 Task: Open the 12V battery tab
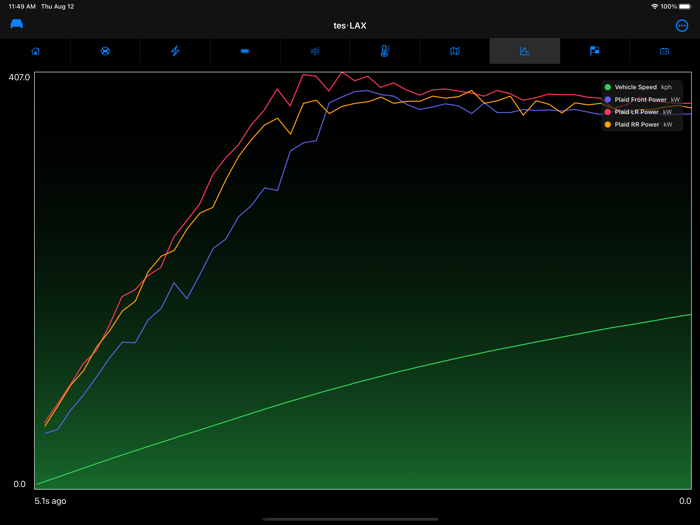tap(664, 51)
